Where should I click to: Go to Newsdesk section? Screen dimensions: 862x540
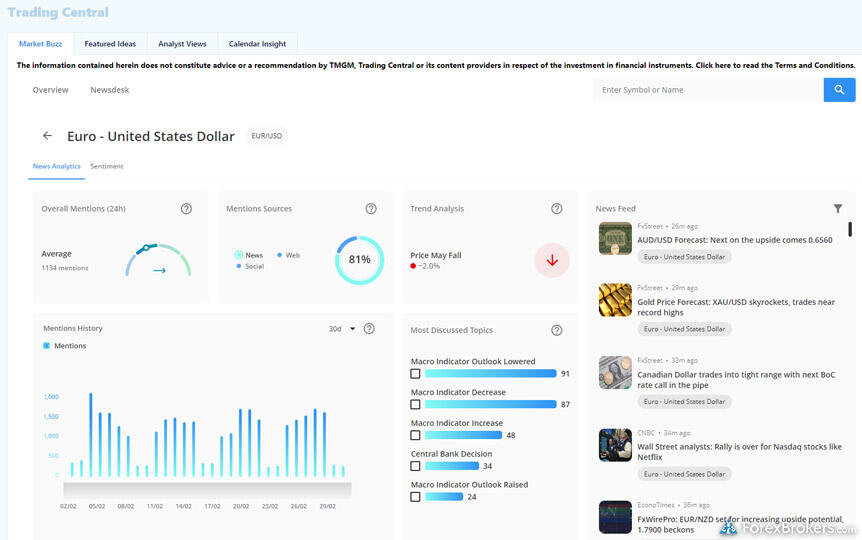click(x=109, y=90)
